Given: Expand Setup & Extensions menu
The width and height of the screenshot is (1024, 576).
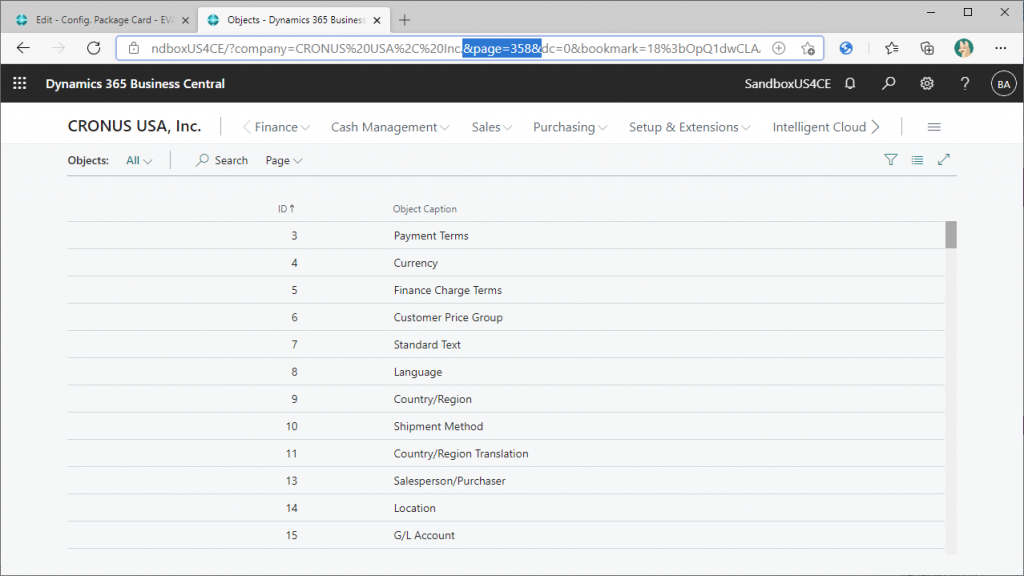Looking at the screenshot, I should coord(690,127).
